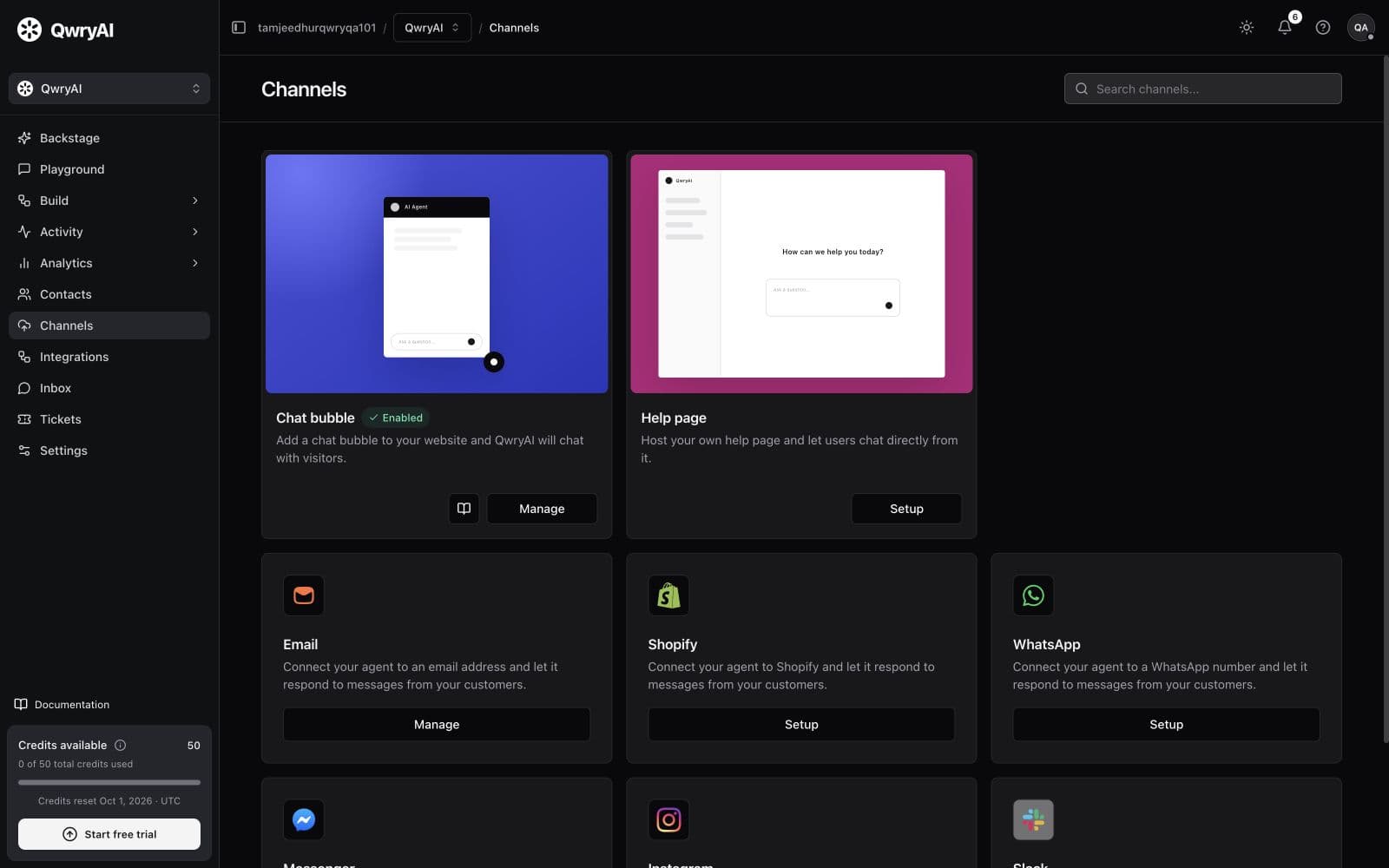The width and height of the screenshot is (1389, 868).
Task: Click the page vertical scrollbar
Action: click(1386, 399)
